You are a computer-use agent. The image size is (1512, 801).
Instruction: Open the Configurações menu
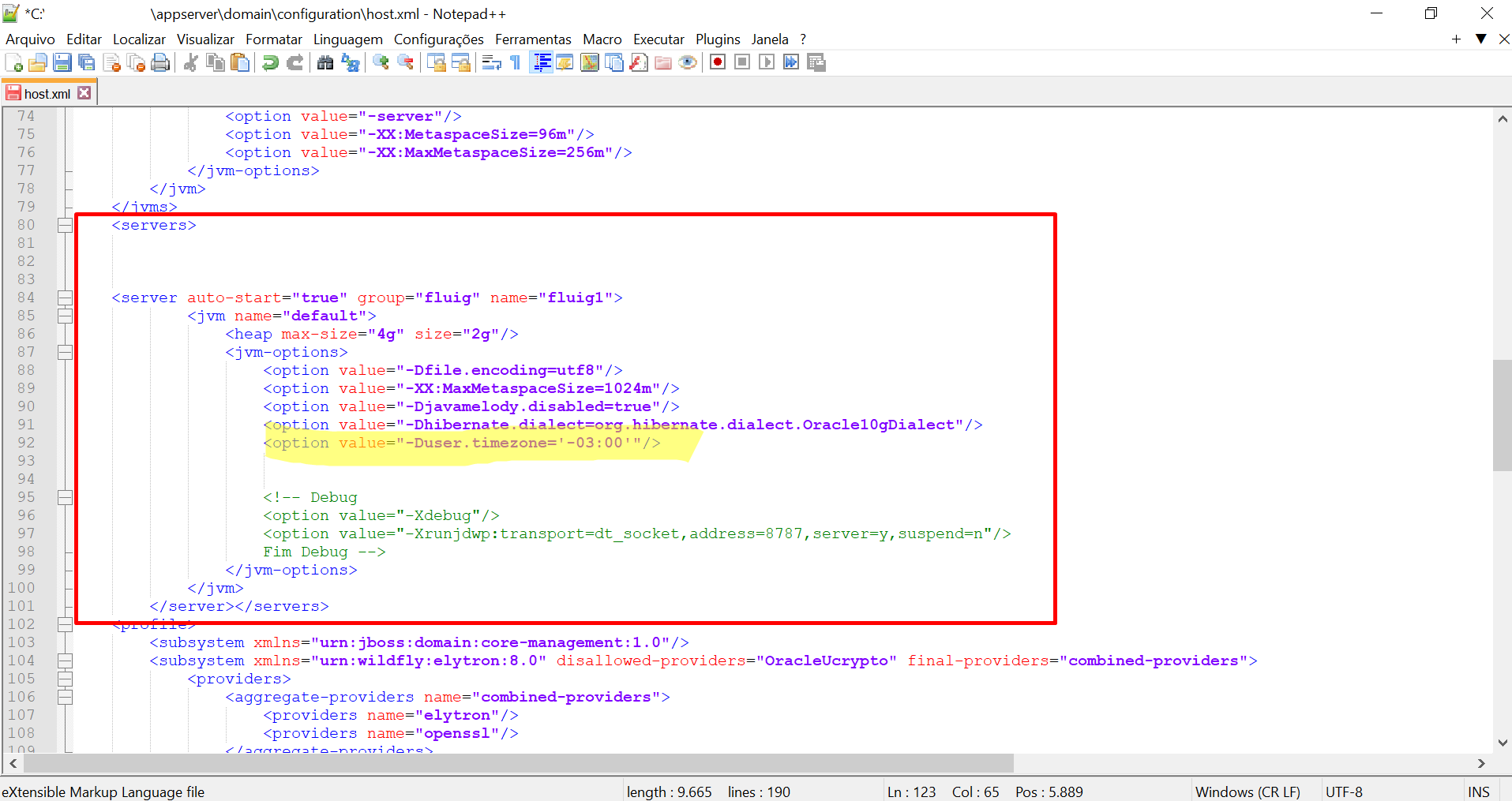439,39
